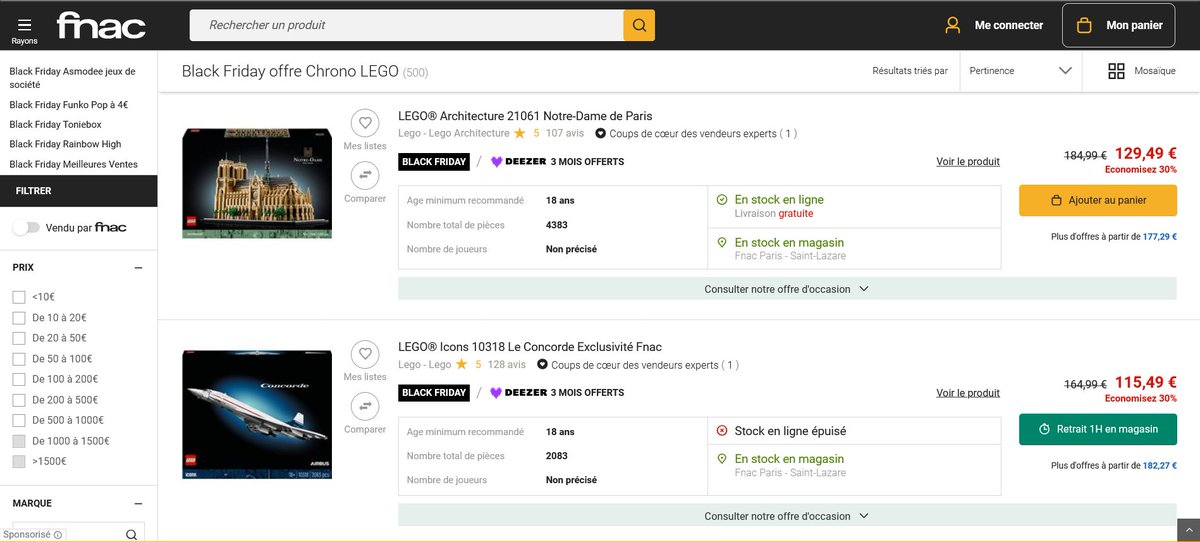The width and height of the screenshot is (1200, 542).
Task: Compare the Concorde LEGO set
Action: coord(365,407)
